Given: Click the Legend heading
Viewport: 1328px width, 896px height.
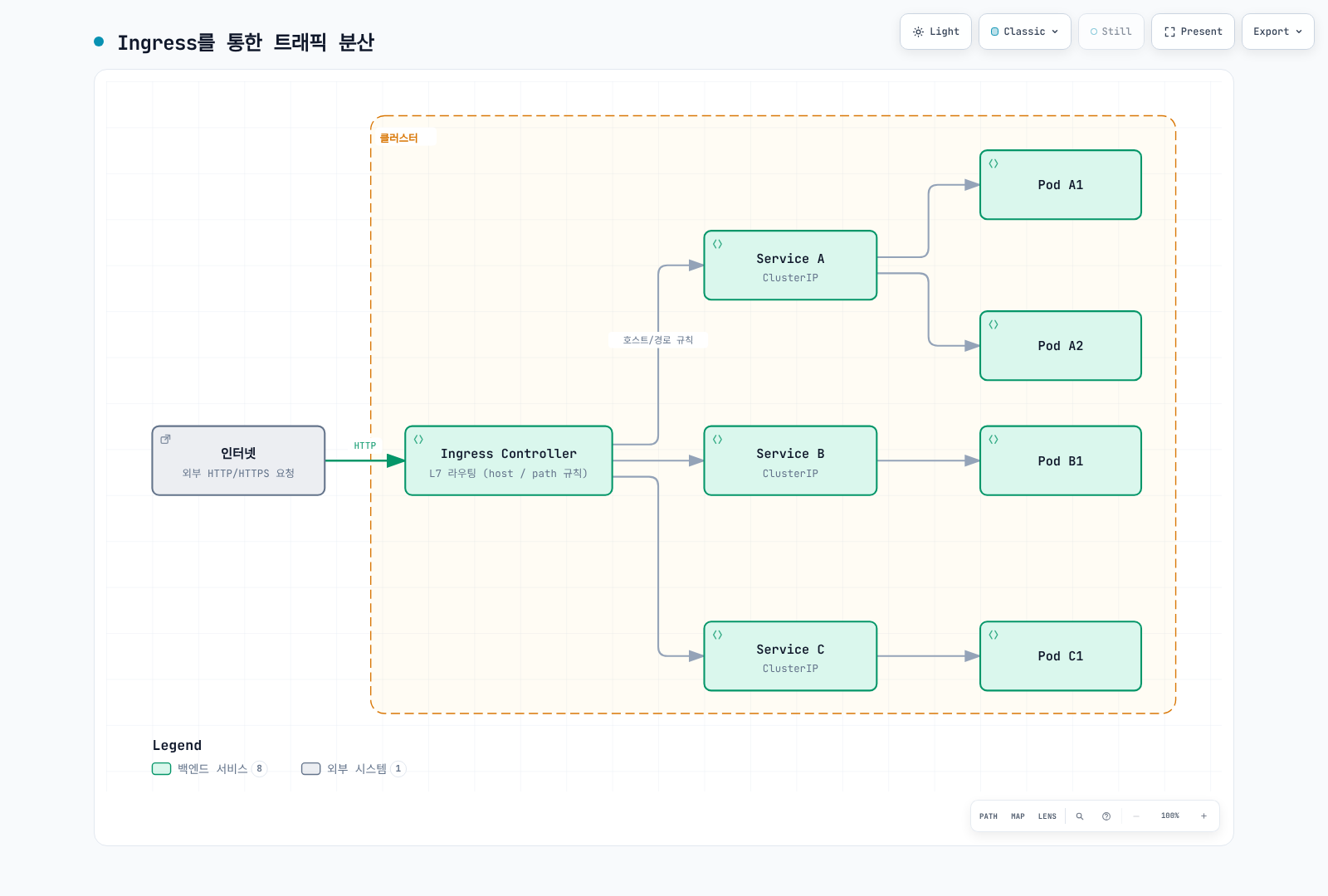Looking at the screenshot, I should pyautogui.click(x=177, y=745).
